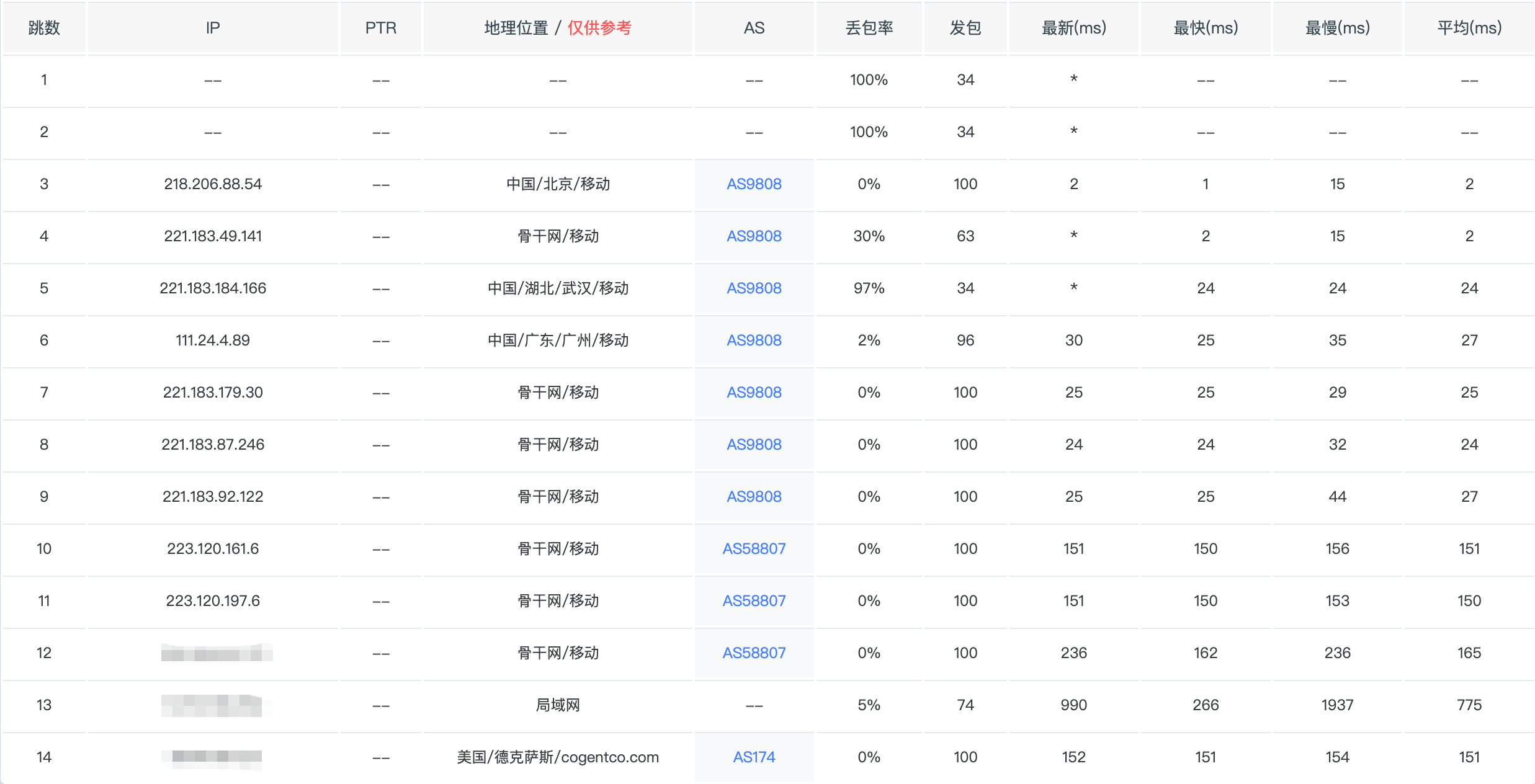Click the AS58807 link for 223.120.197.6
This screenshot has height=784, width=1535.
754,601
